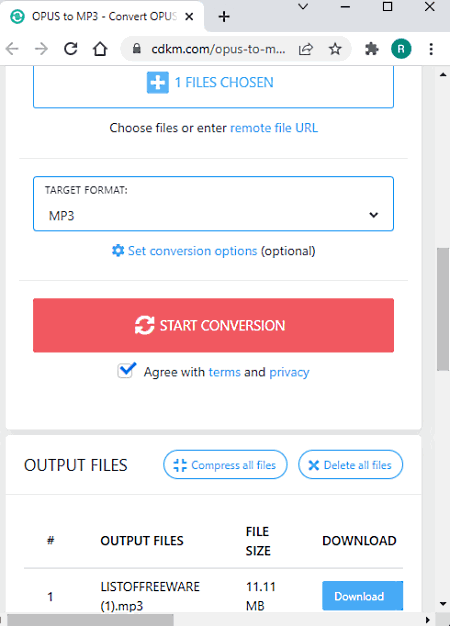Expand the Target Format MP3 dropdown
The height and width of the screenshot is (626, 450).
pos(214,204)
